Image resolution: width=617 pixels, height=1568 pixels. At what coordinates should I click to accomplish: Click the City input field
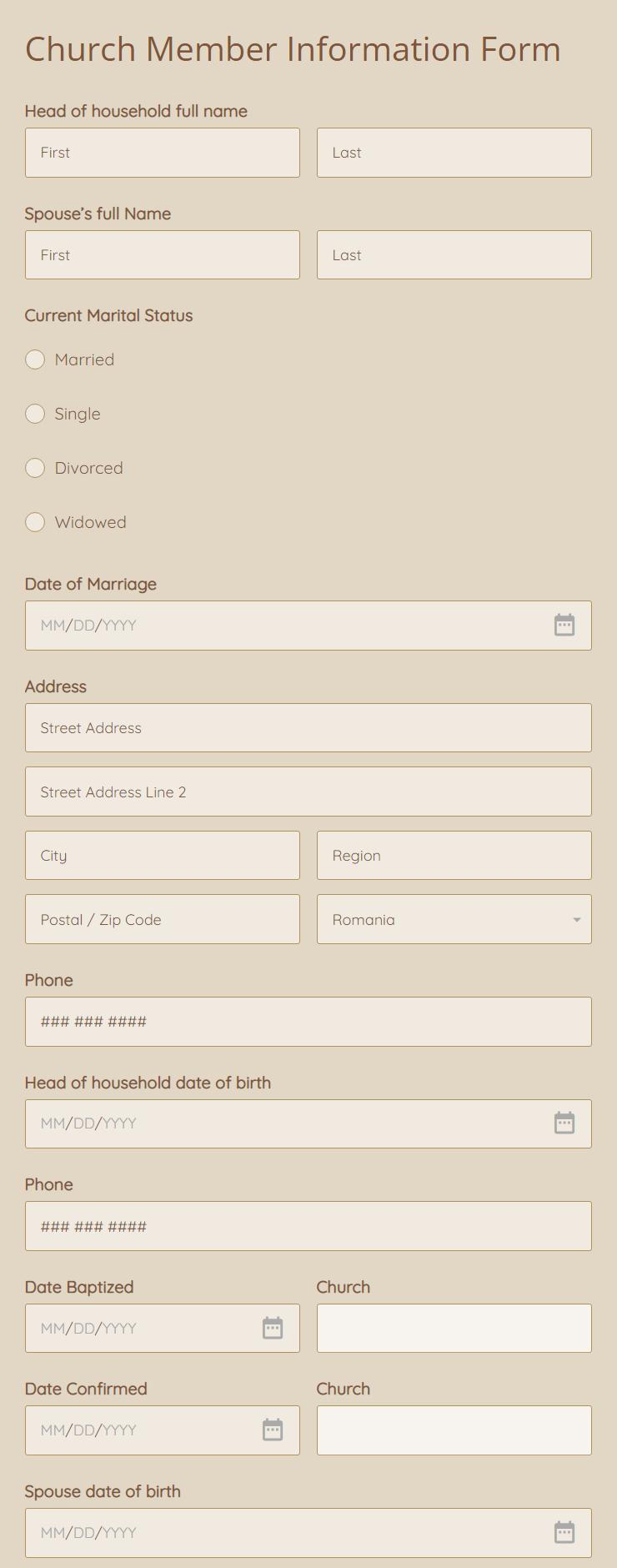tap(163, 855)
